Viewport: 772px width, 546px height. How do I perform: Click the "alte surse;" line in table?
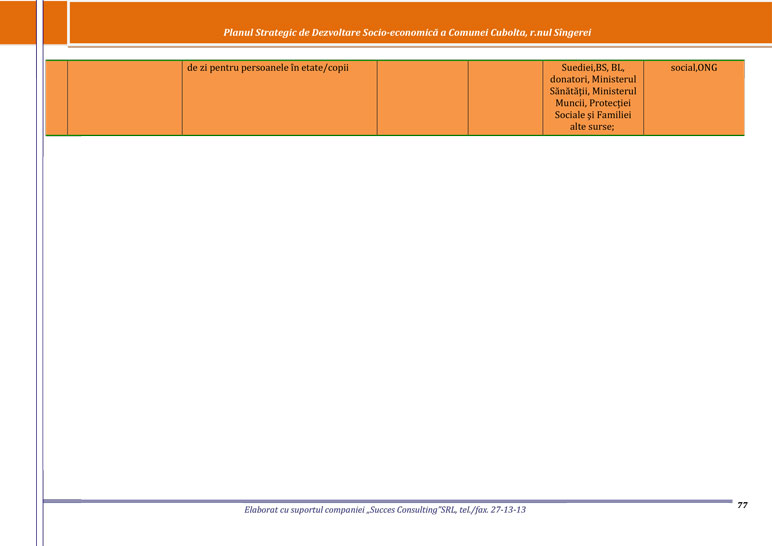(x=592, y=127)
